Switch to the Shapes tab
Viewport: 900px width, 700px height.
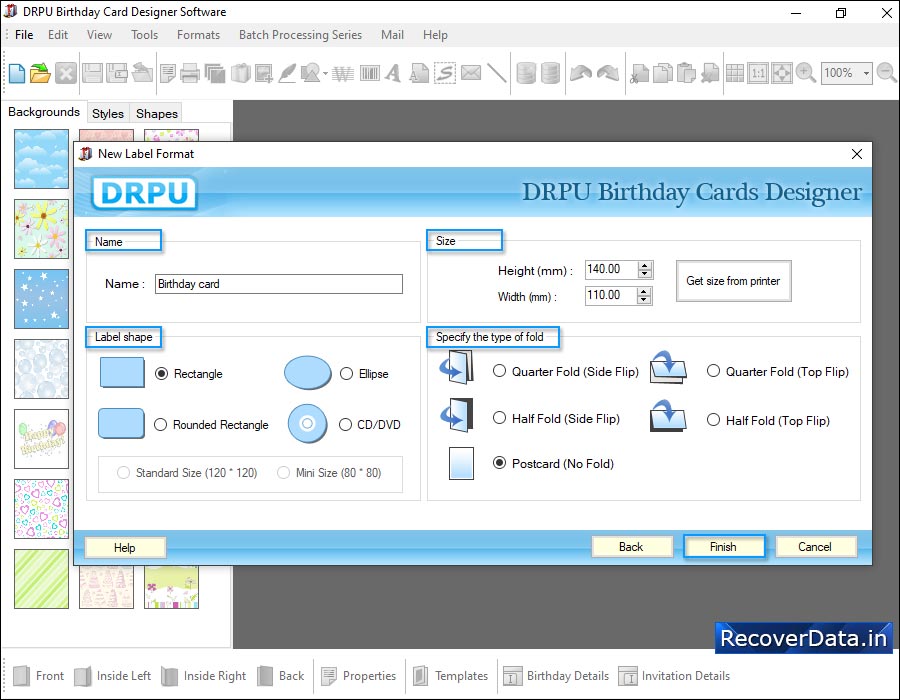(157, 114)
